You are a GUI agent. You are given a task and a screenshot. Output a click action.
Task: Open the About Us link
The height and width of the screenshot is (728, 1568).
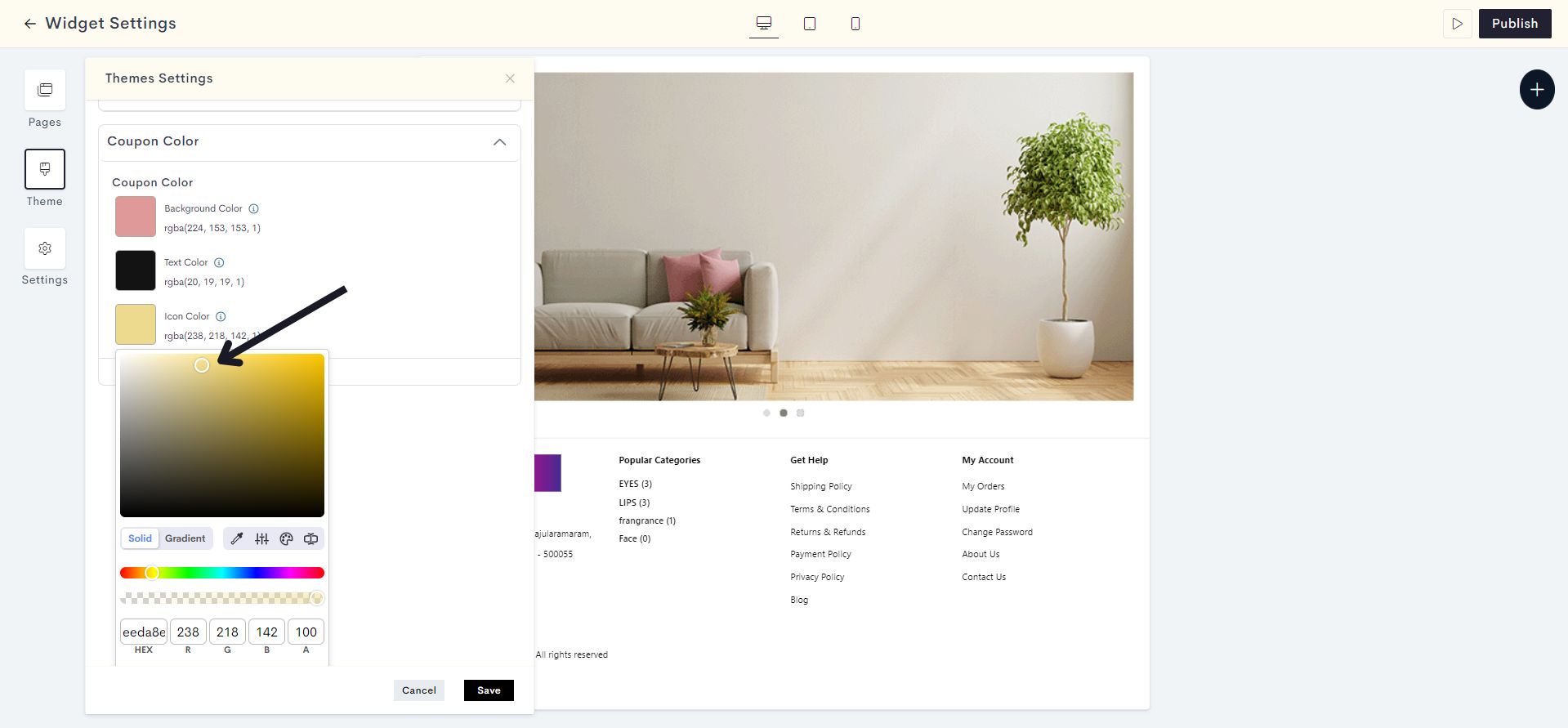tap(981, 554)
